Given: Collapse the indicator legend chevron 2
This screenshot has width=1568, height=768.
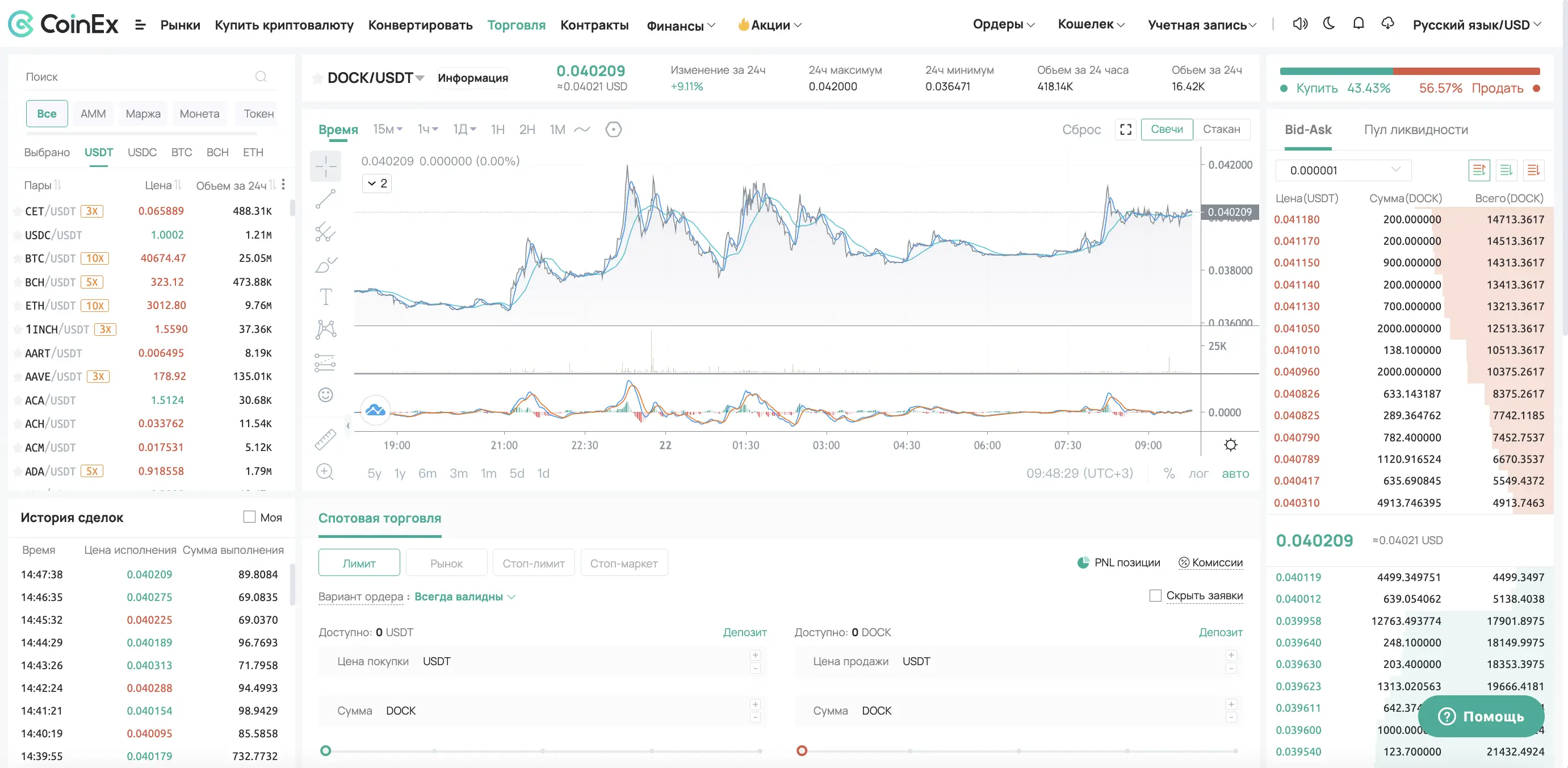Looking at the screenshot, I should [x=378, y=183].
